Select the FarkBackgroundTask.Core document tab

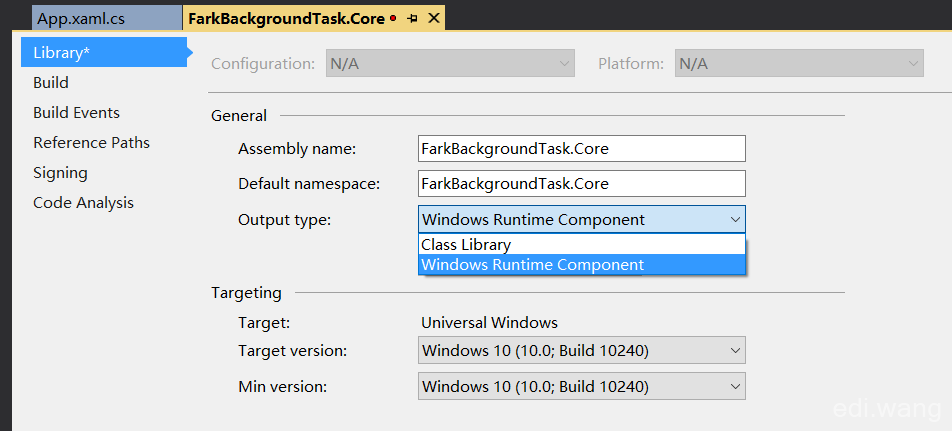(287, 18)
